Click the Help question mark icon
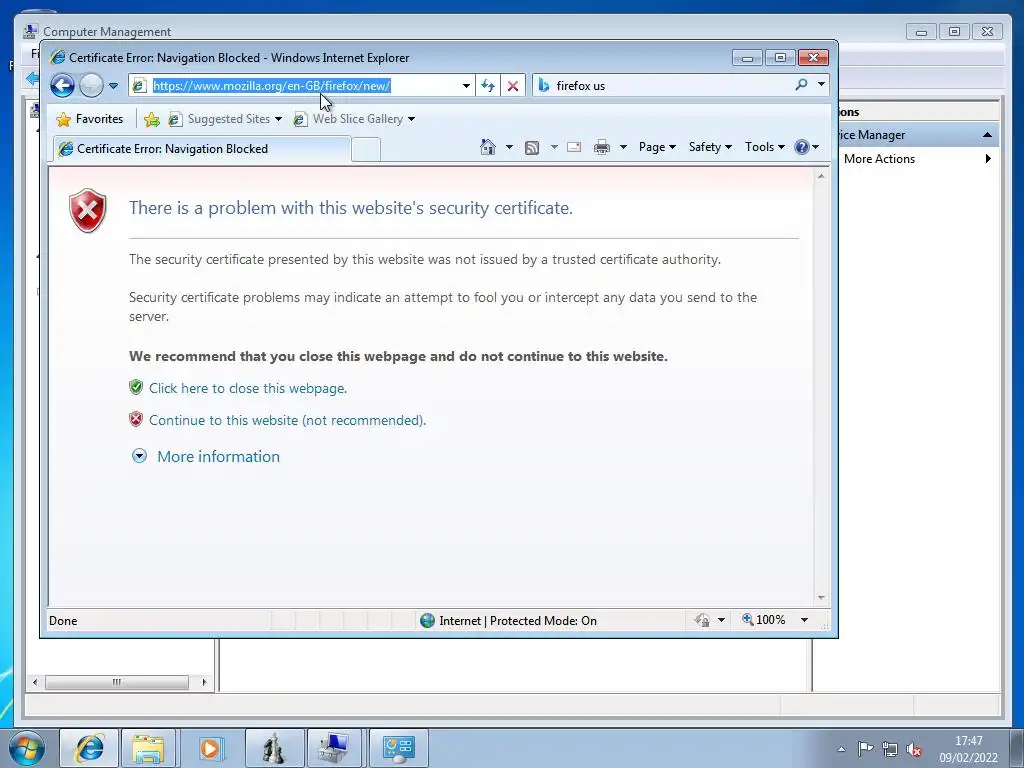Image resolution: width=1024 pixels, height=768 pixels. click(x=802, y=147)
